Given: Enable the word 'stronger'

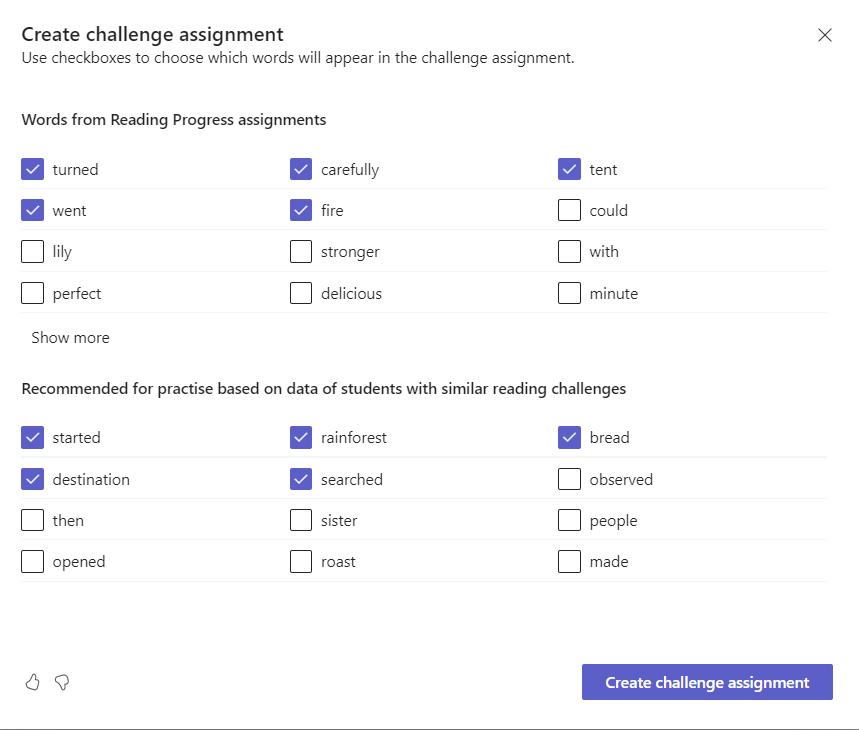Looking at the screenshot, I should coord(301,251).
